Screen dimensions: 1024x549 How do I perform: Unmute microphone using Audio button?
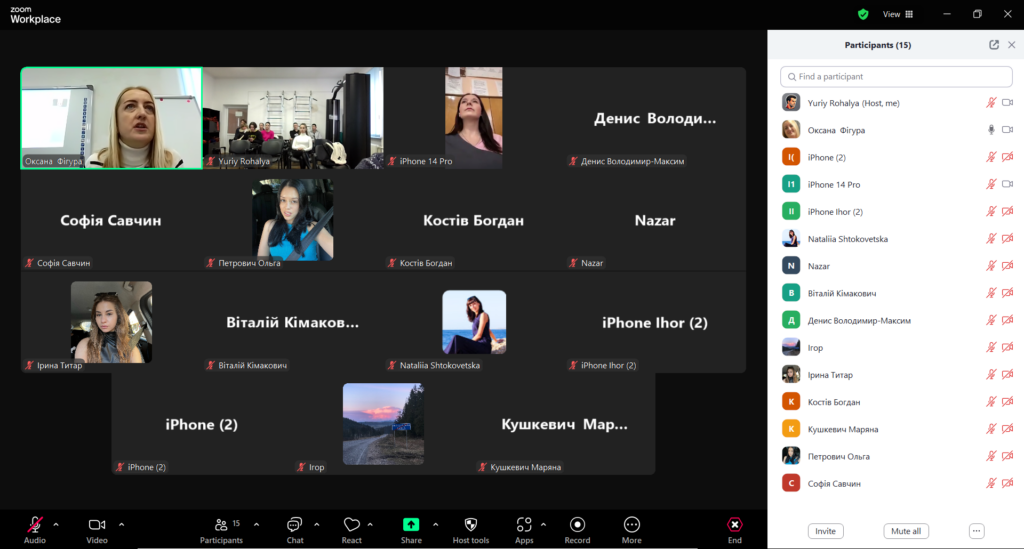35,525
